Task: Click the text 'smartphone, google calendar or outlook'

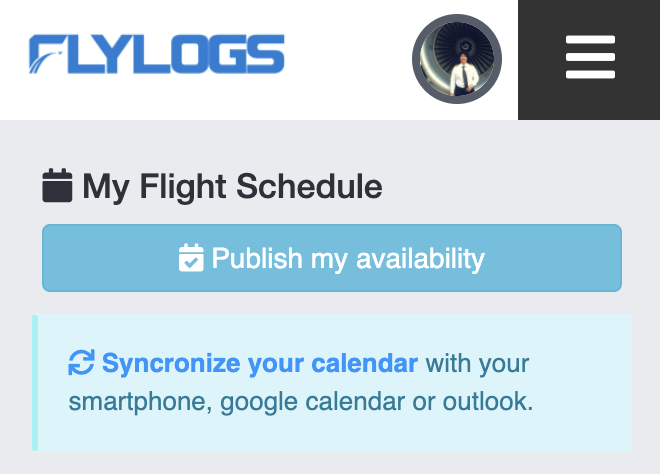Action: coord(301,402)
